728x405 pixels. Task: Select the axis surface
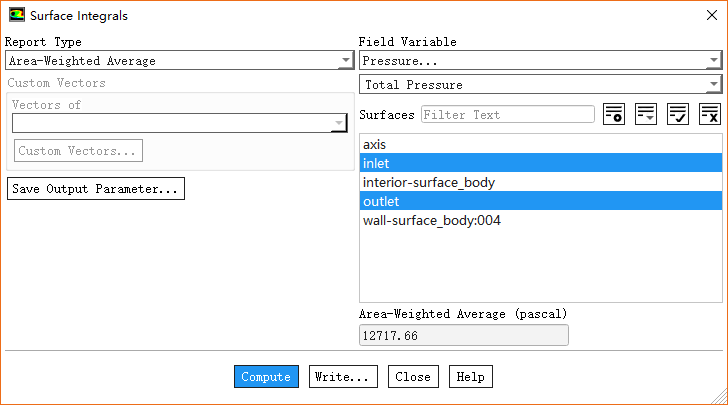tap(374, 145)
